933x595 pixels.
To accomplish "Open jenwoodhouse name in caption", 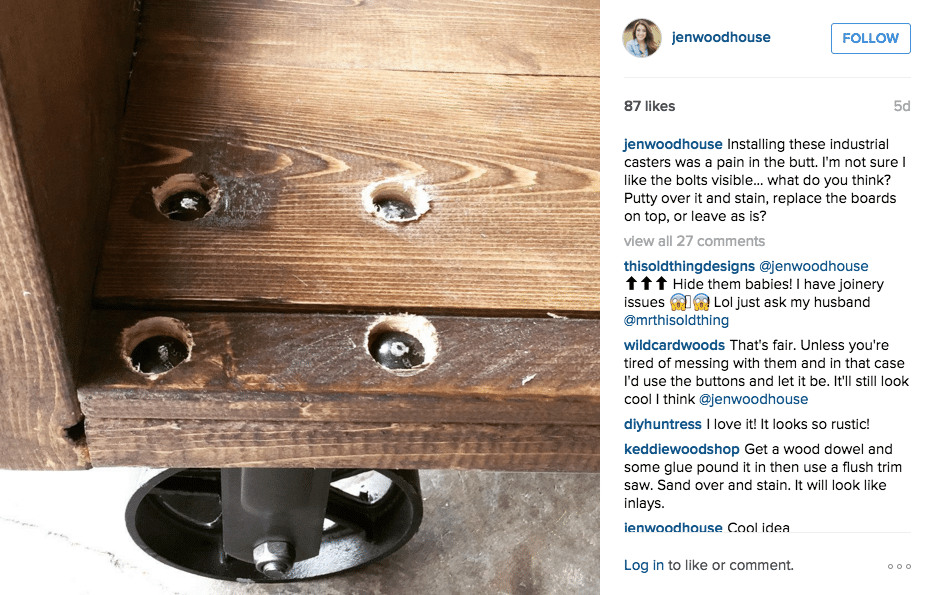I will (673, 144).
